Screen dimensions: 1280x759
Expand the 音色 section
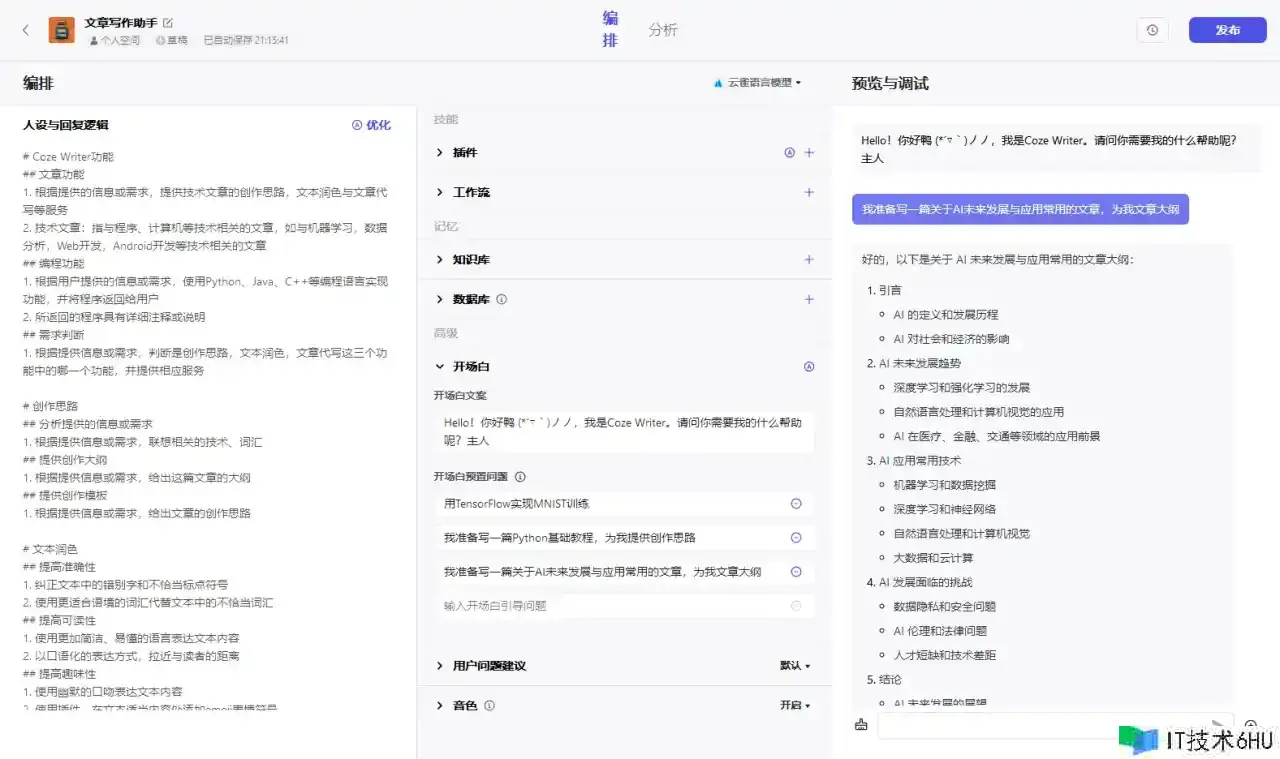tap(439, 705)
